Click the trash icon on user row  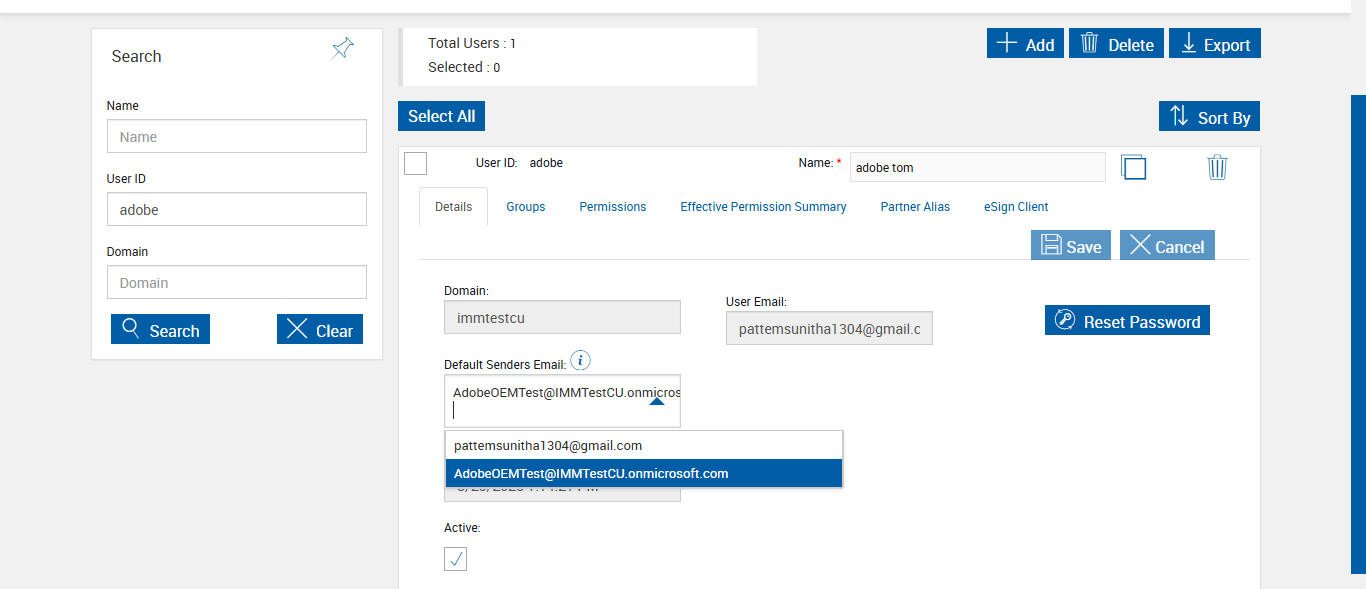[1217, 167]
